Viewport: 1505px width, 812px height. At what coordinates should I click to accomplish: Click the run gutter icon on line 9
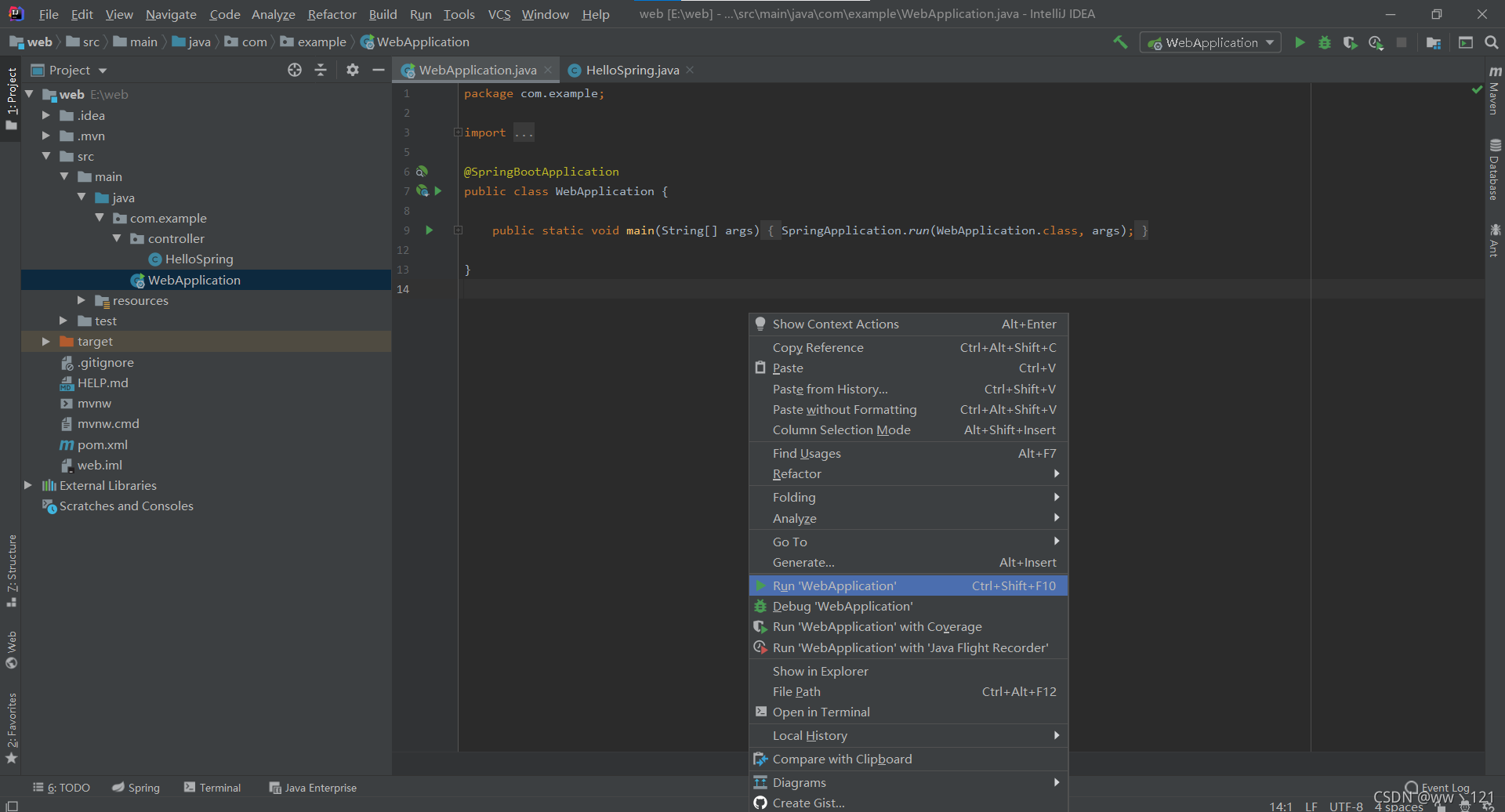coord(429,230)
